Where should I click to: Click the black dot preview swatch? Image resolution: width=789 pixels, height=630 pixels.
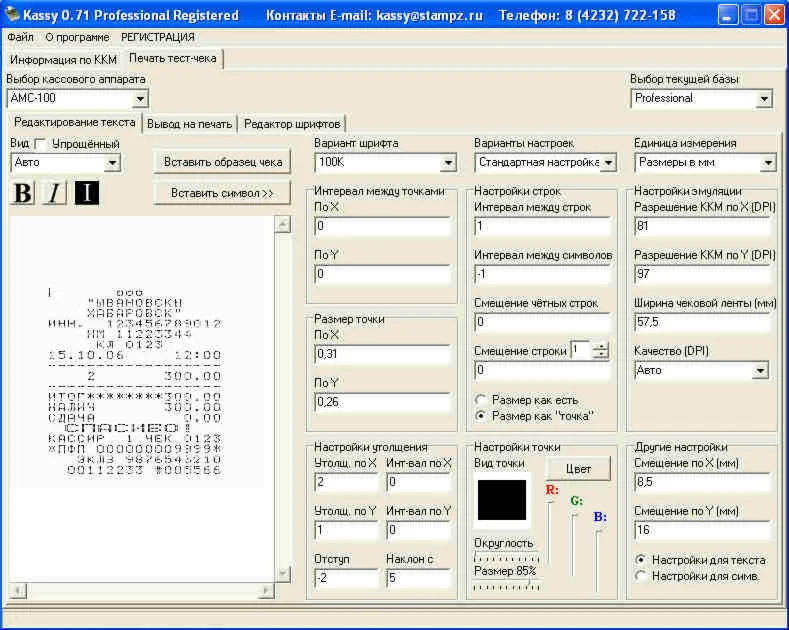501,499
